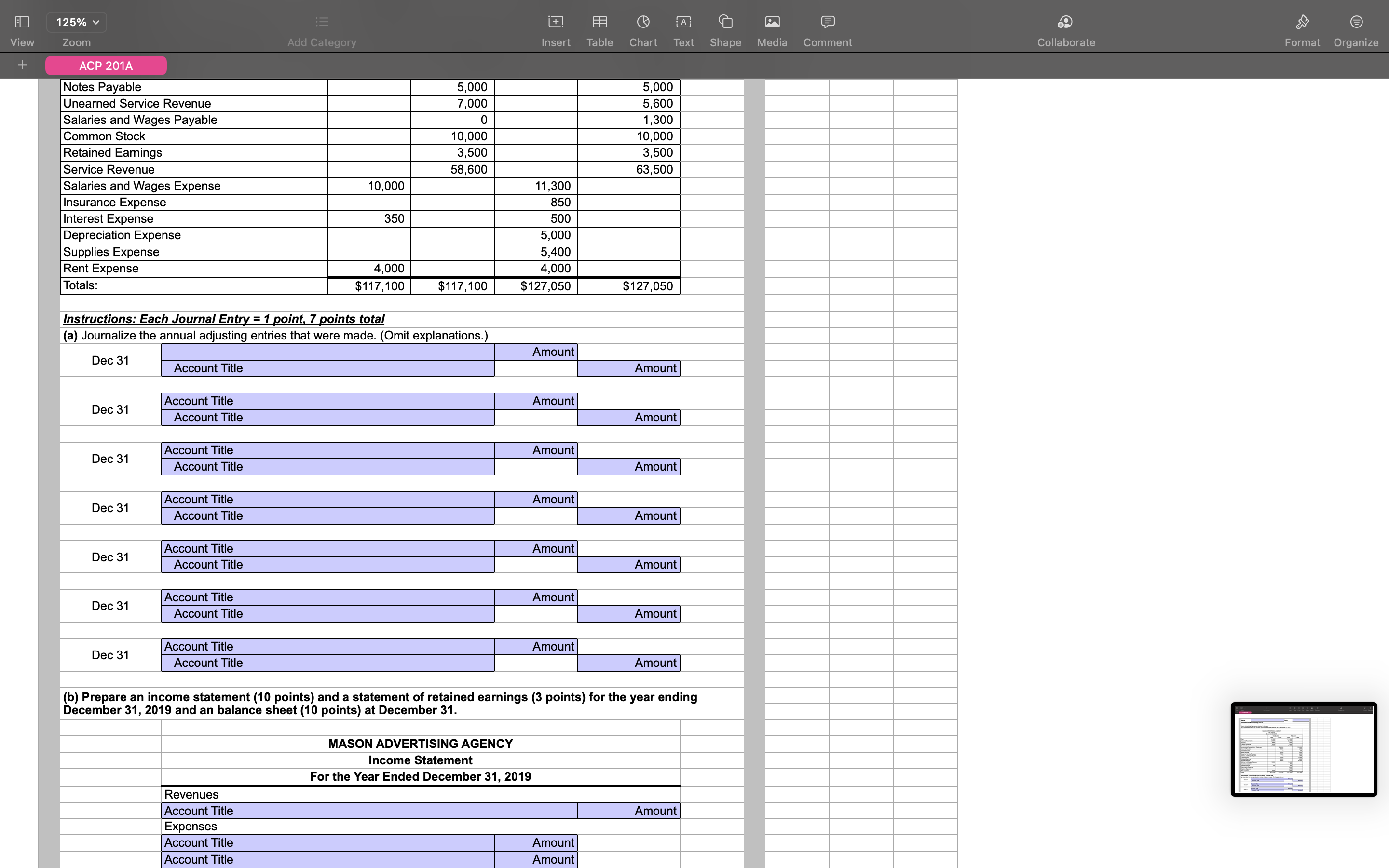Add a new sheet with plus button
The image size is (1389, 868).
[22, 65]
